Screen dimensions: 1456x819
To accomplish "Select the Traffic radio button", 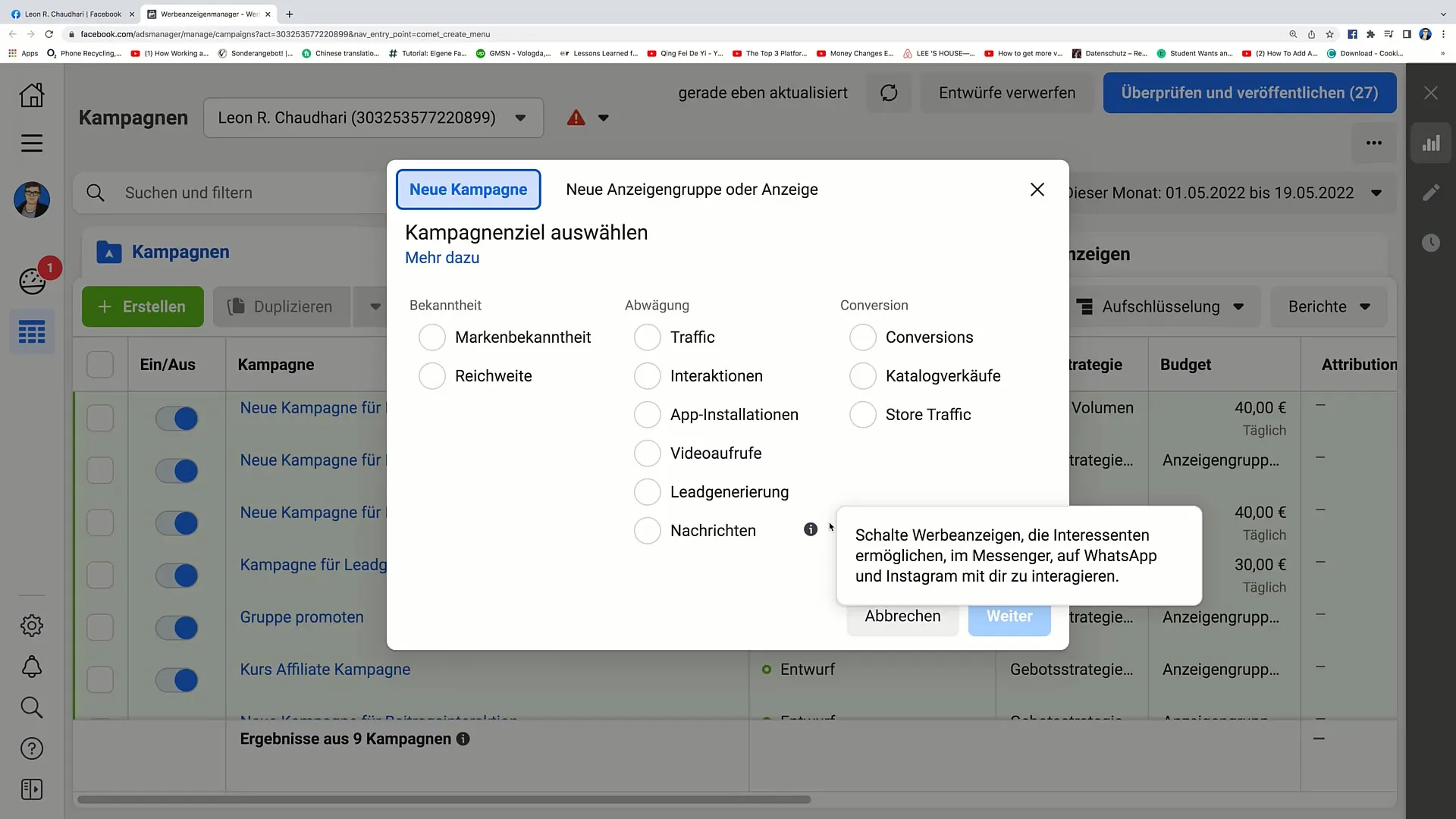I will point(647,337).
